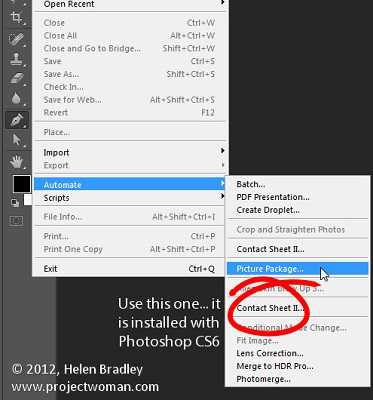Select the Crop tool
The width and height of the screenshot is (373, 400).
click(x=16, y=17)
